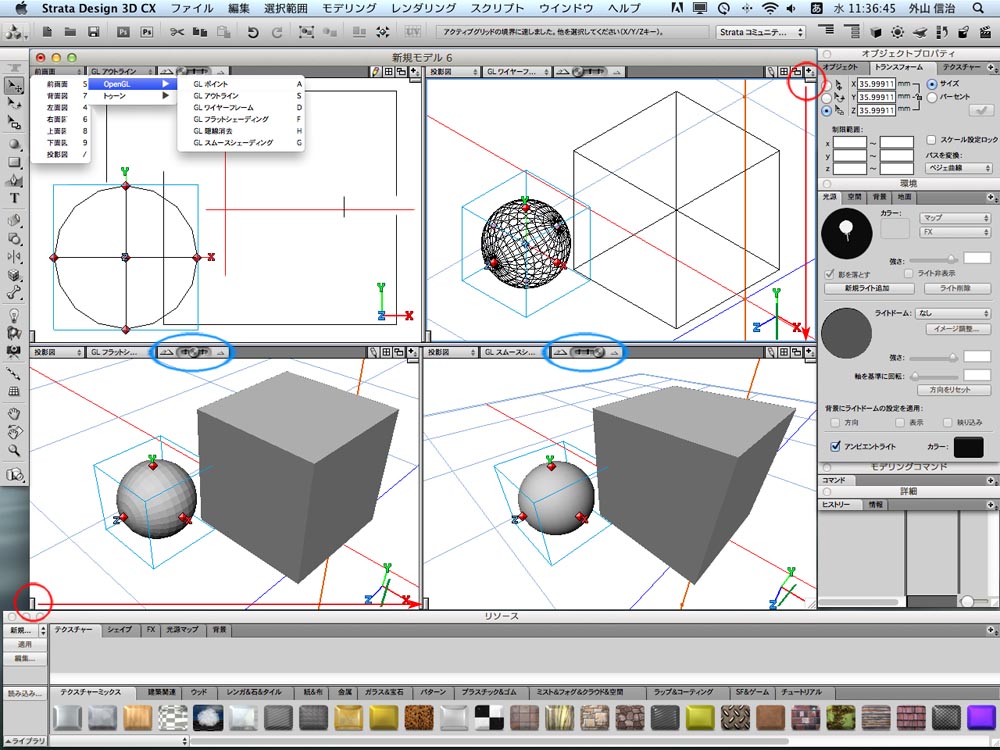1000x750 pixels.
Task: Toggle 映り込み checkbox
Action: (x=948, y=422)
